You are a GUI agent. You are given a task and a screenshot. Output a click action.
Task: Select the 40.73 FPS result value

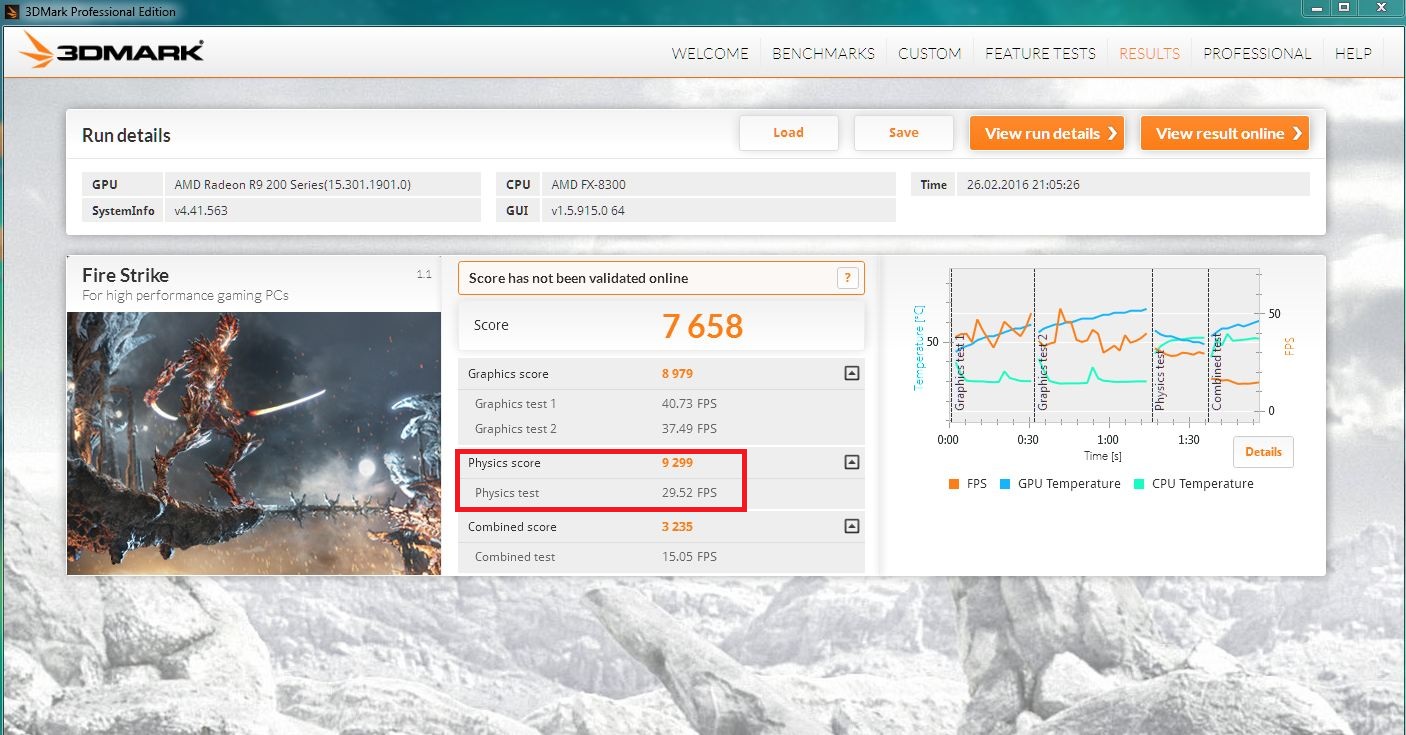pos(689,404)
